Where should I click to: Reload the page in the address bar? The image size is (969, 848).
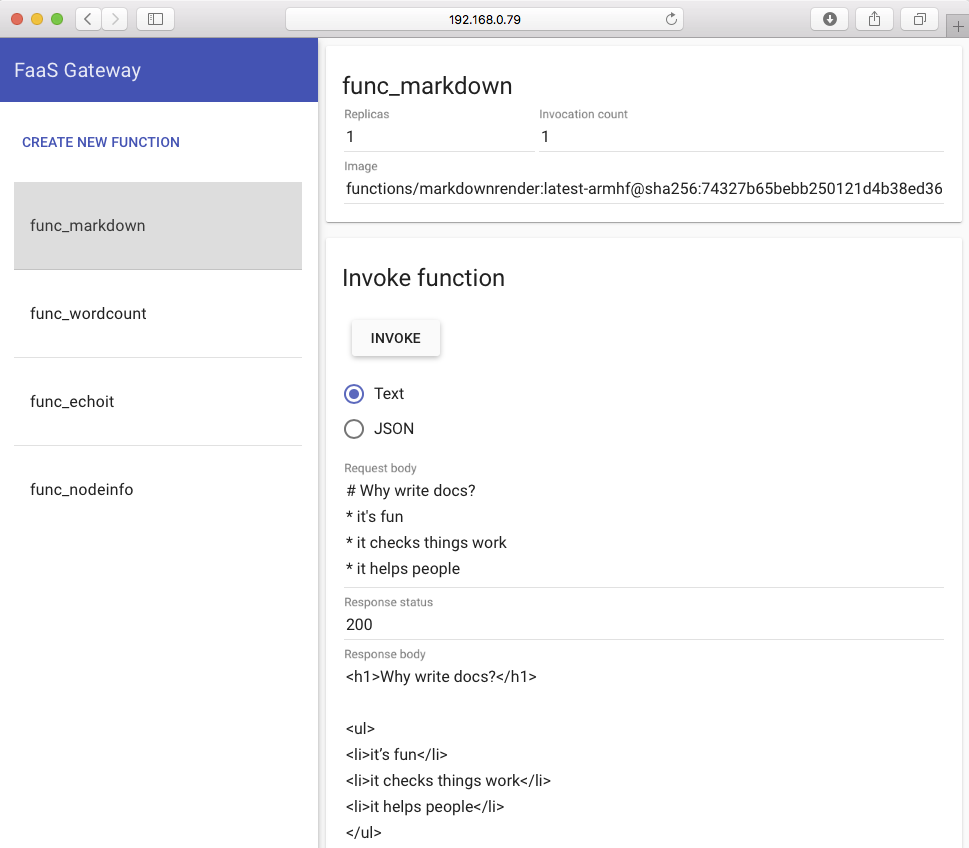tap(670, 18)
